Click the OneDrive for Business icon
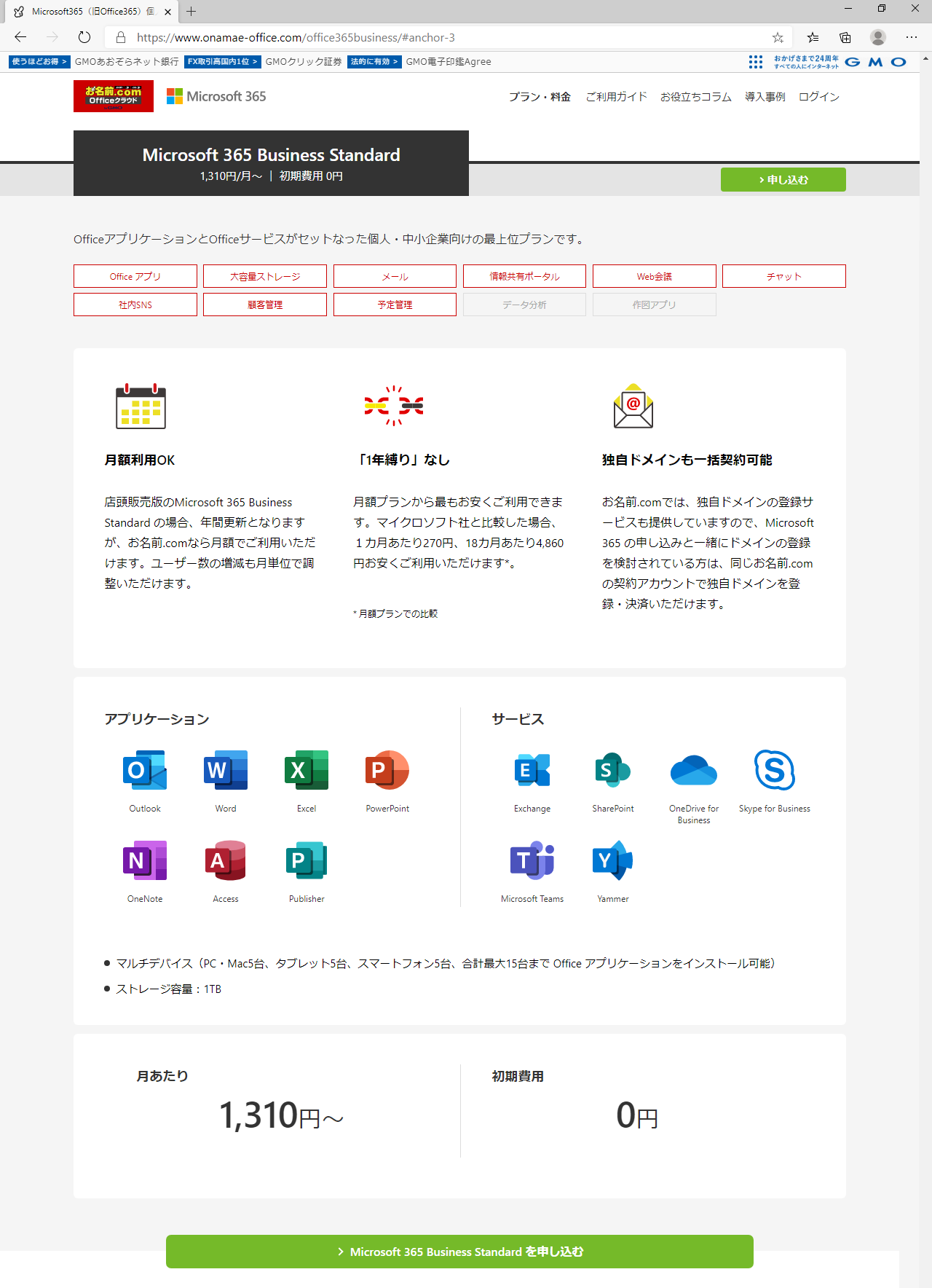The height and width of the screenshot is (1288, 932). point(694,770)
